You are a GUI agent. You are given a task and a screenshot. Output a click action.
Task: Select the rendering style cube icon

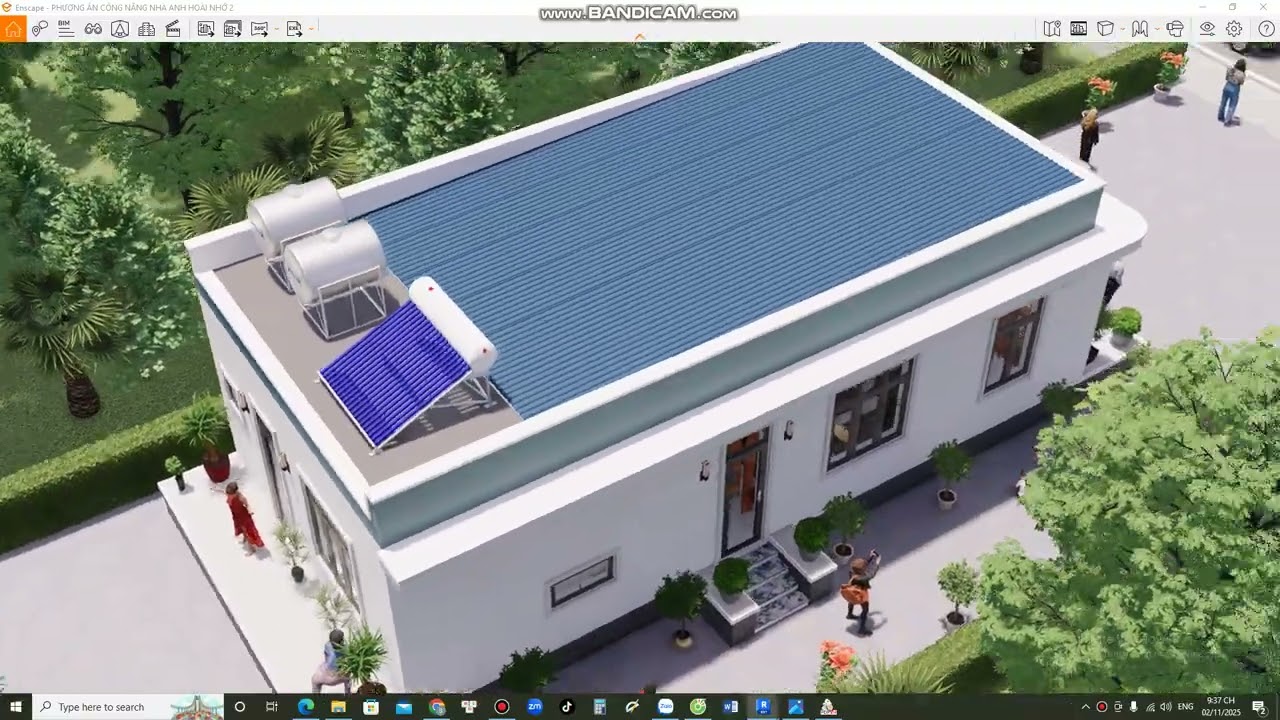pyautogui.click(x=1105, y=29)
